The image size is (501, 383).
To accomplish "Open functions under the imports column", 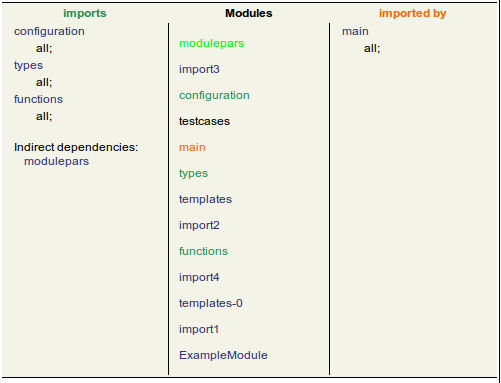I will click(38, 99).
